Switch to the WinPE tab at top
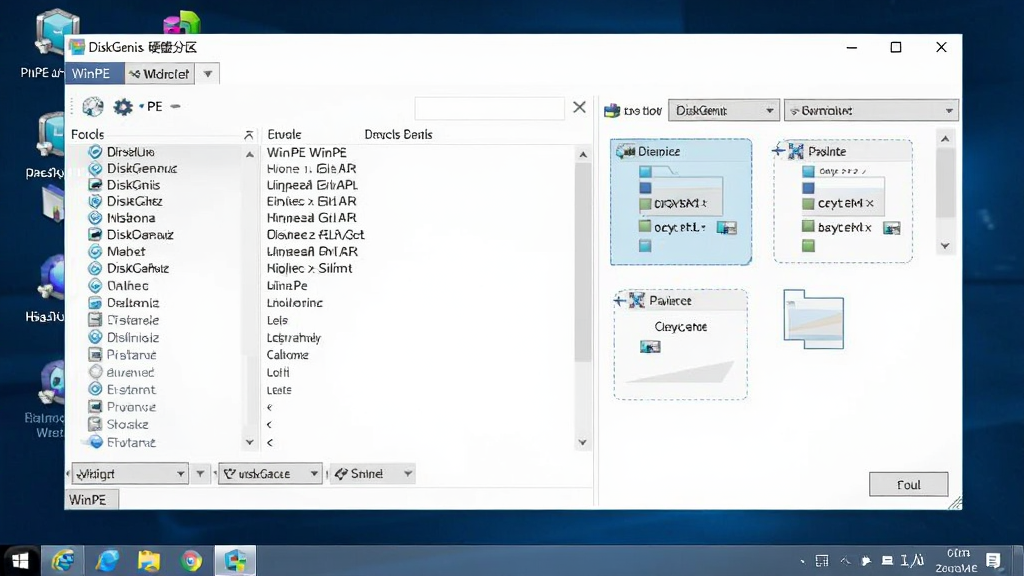This screenshot has width=1024, height=576. click(x=94, y=74)
